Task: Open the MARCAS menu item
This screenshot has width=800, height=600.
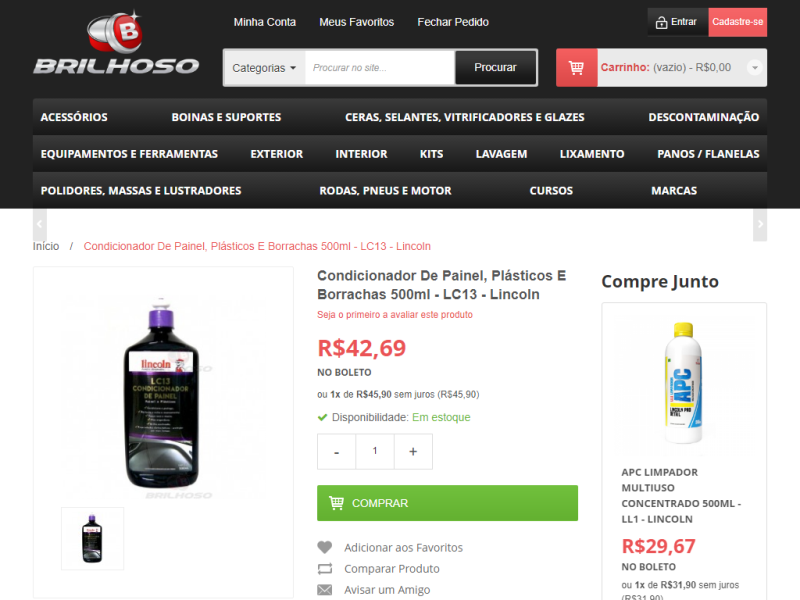Action: [674, 191]
